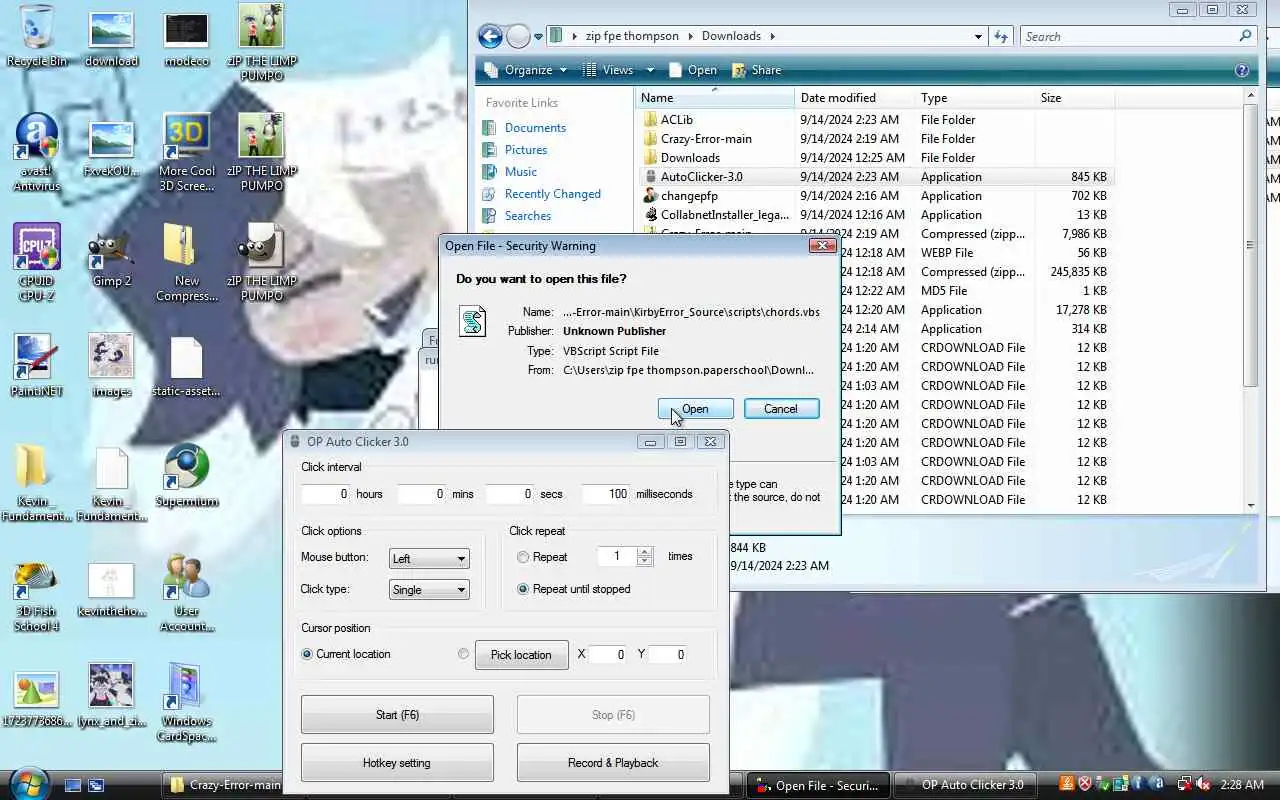Select the AutoClicker-3.0 application row
The width and height of the screenshot is (1280, 800).
(875, 177)
